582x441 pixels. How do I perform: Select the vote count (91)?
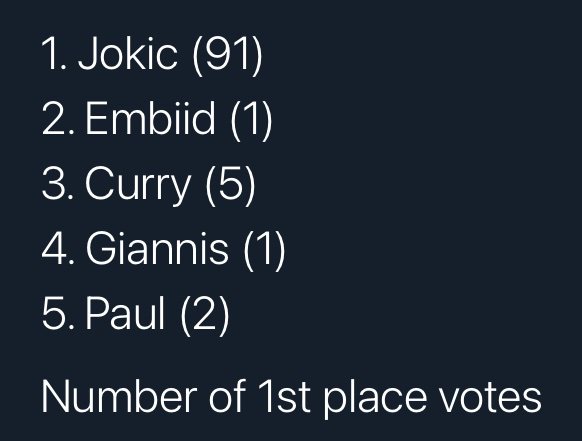point(228,55)
